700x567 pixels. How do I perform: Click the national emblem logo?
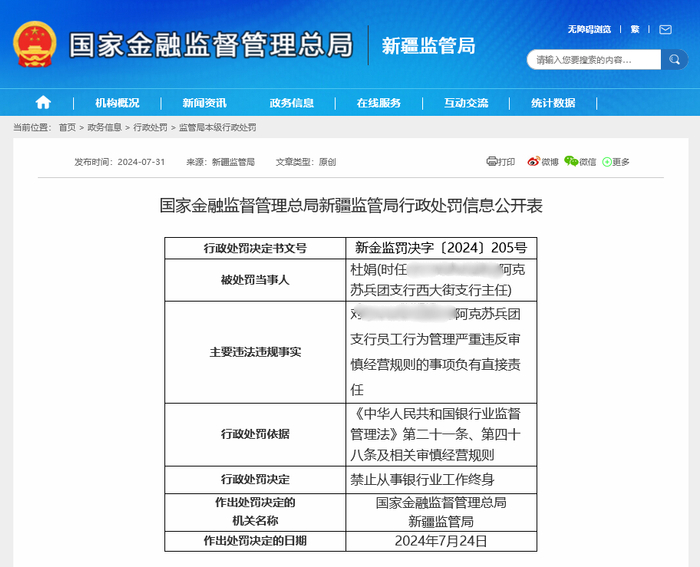(35, 44)
